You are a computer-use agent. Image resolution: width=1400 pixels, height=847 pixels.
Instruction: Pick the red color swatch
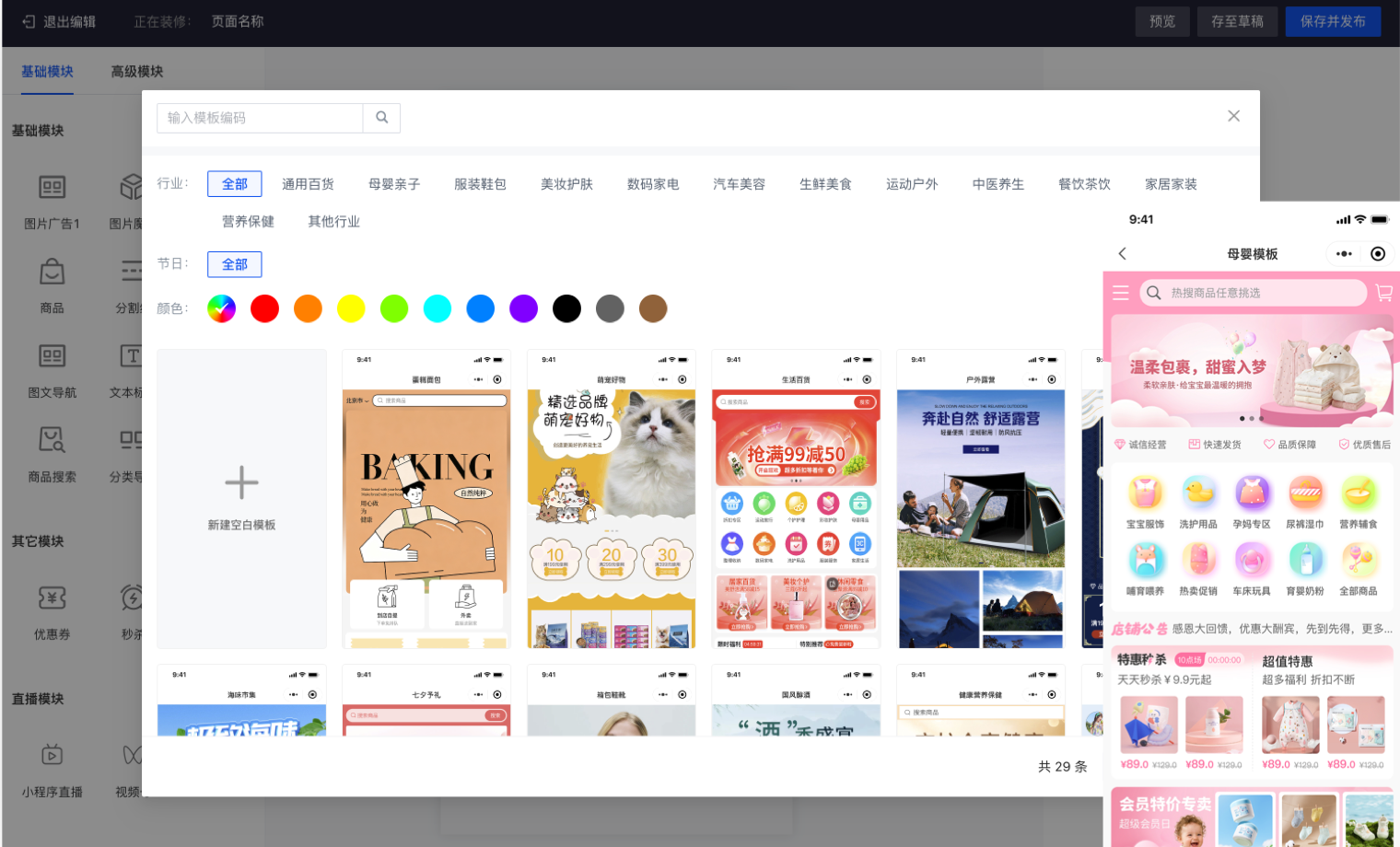pyautogui.click(x=264, y=308)
